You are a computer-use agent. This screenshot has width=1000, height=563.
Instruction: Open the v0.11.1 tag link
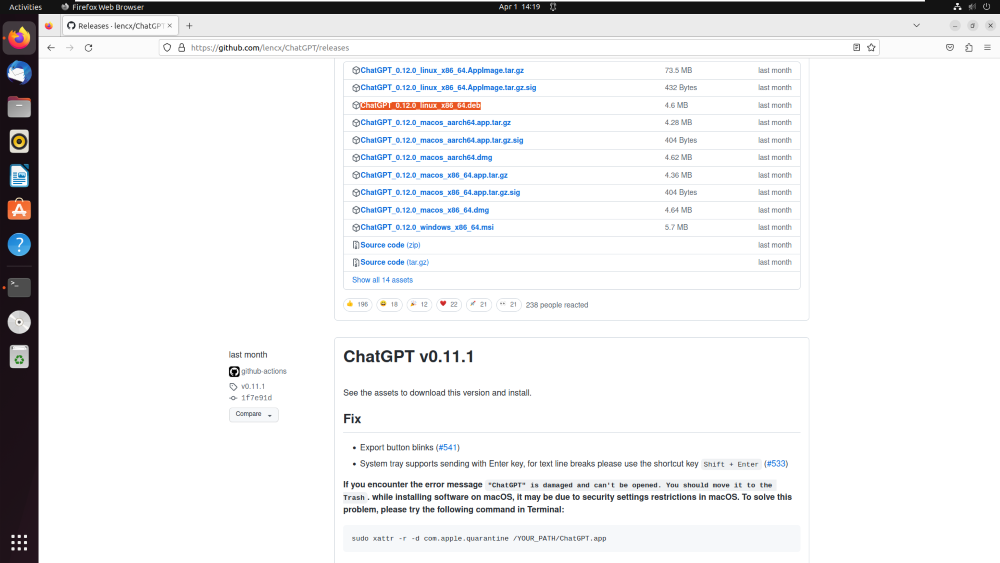tap(253, 386)
